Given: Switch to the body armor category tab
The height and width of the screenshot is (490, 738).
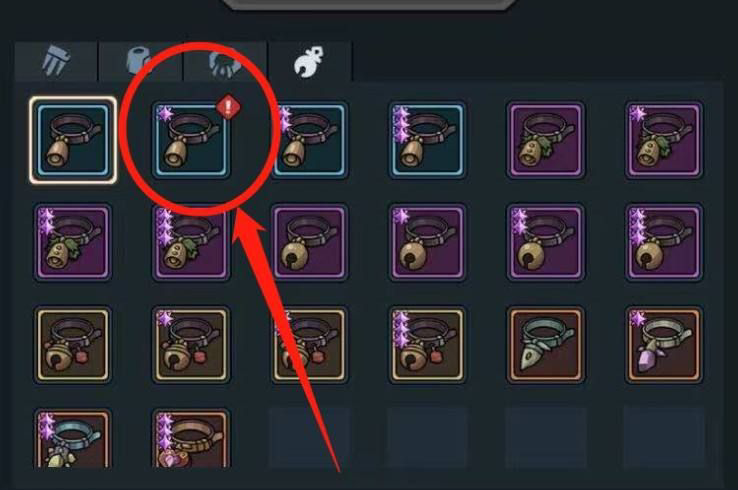Looking at the screenshot, I should point(140,62).
